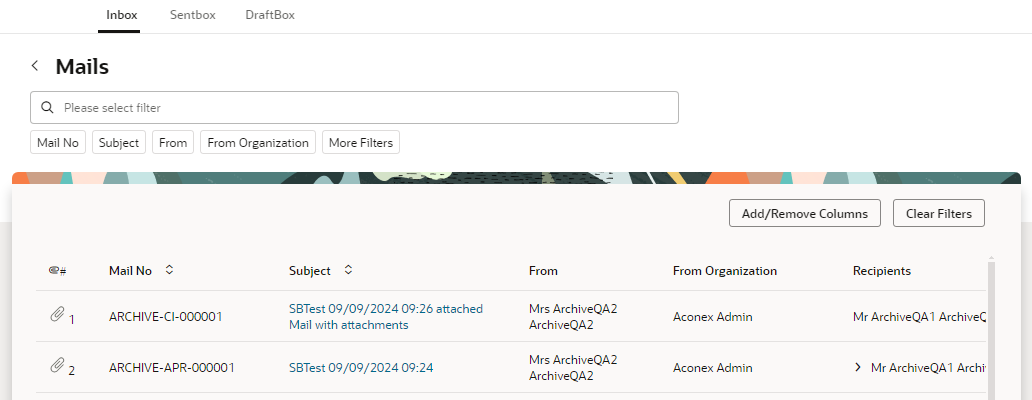This screenshot has width=1032, height=400.
Task: Open mail SBTest 09/09/2024 09:24 link
Action: [361, 368]
